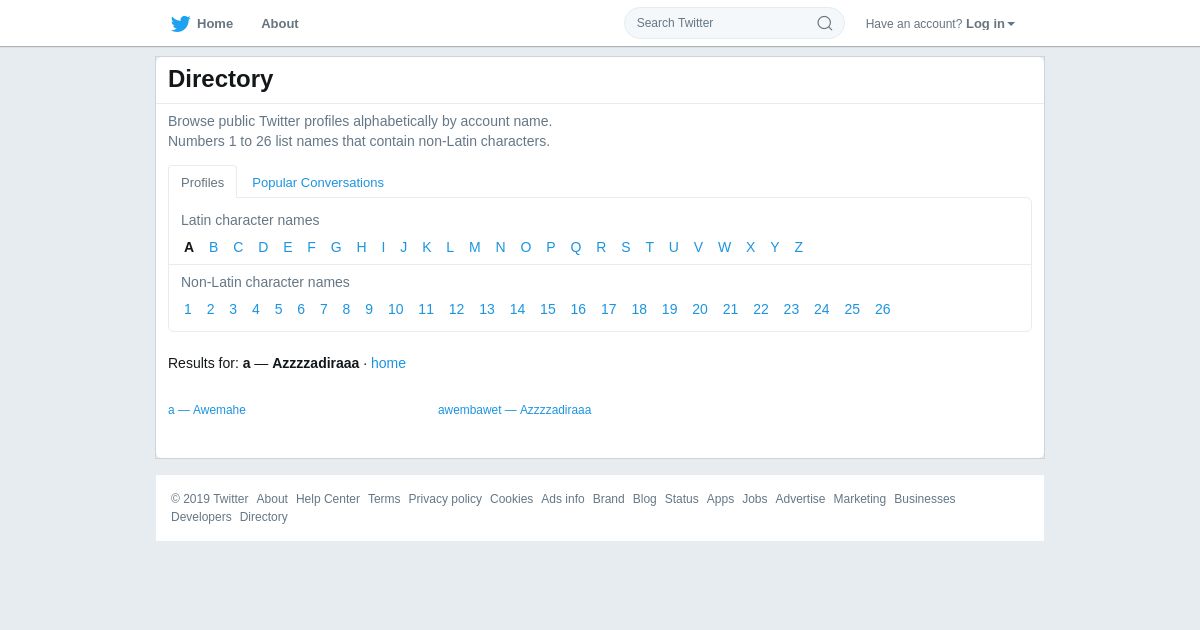This screenshot has width=1200, height=630.
Task: Choose letter T in Latin names
Action: tap(650, 247)
